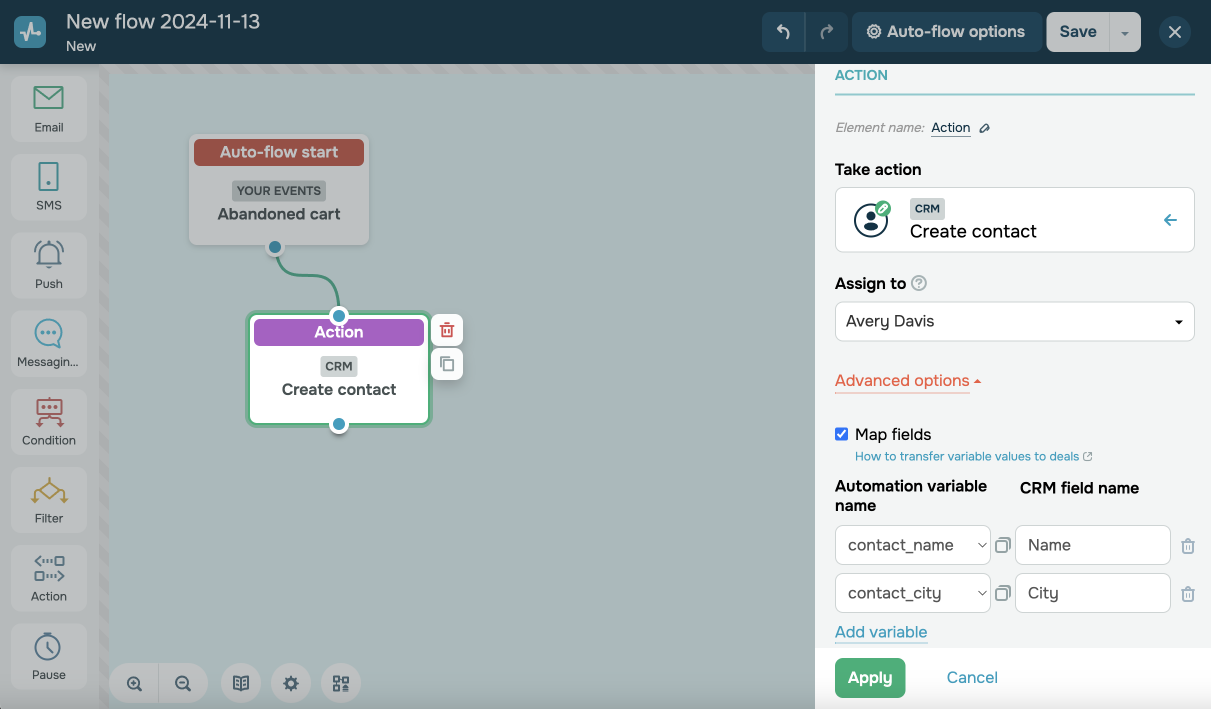The image size is (1211, 709).
Task: Click the Assign to help icon
Action: pos(919,283)
